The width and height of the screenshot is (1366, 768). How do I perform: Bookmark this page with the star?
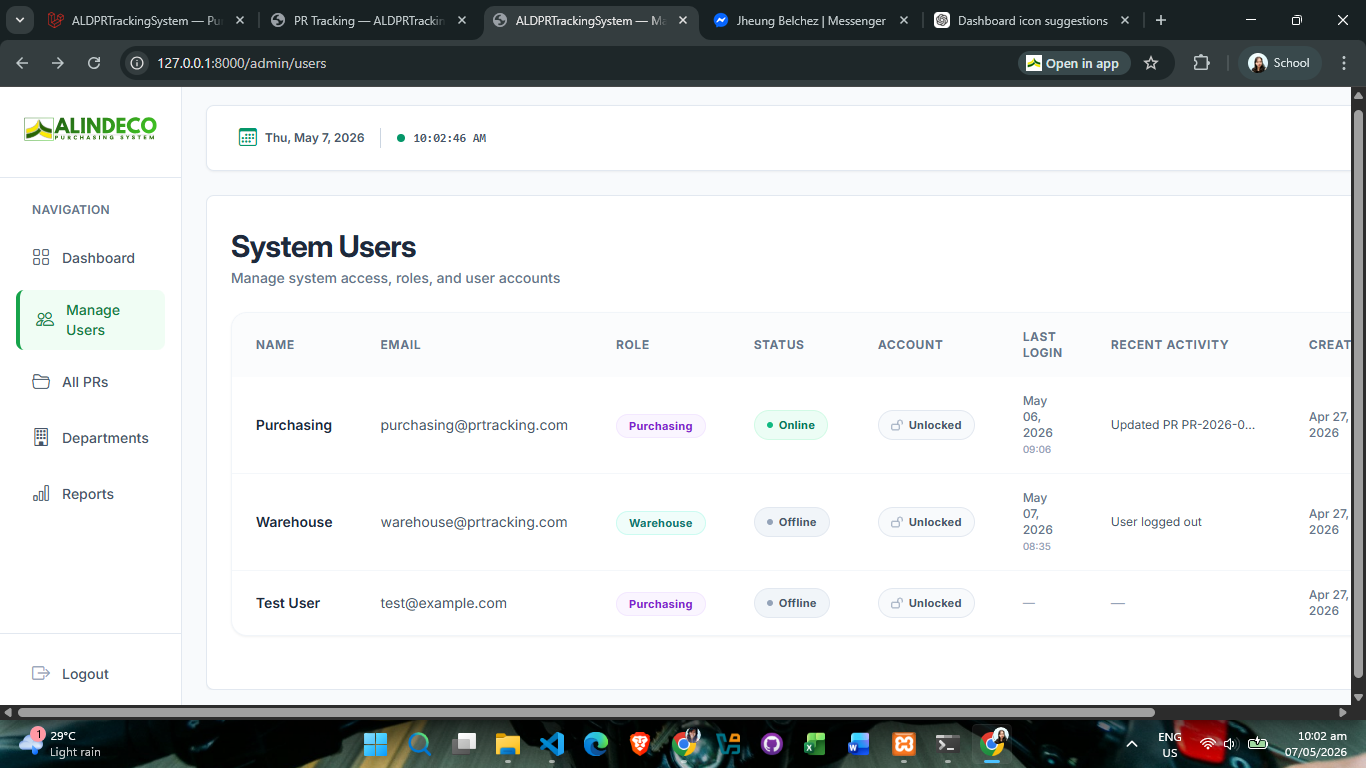point(1151,63)
